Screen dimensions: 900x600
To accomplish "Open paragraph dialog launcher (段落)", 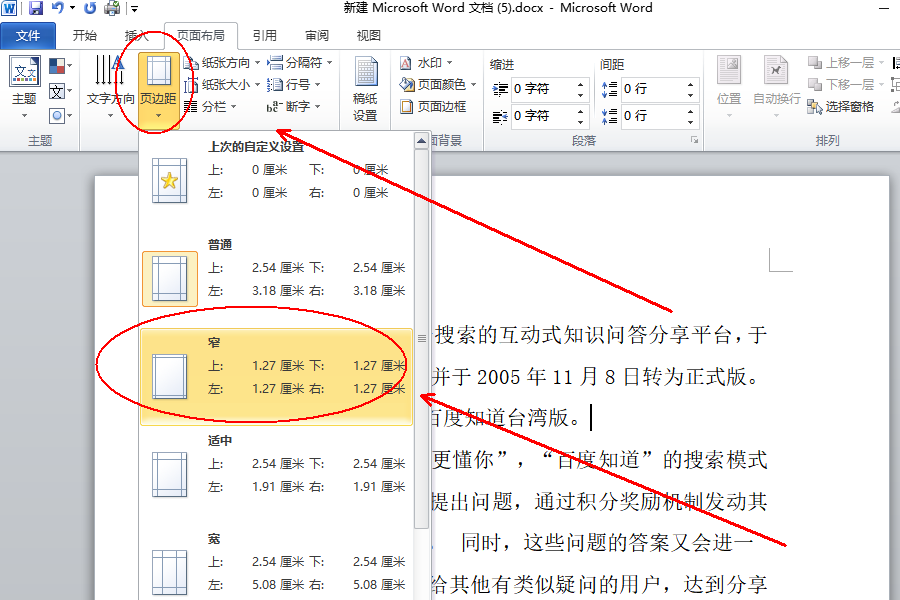I will 695,140.
